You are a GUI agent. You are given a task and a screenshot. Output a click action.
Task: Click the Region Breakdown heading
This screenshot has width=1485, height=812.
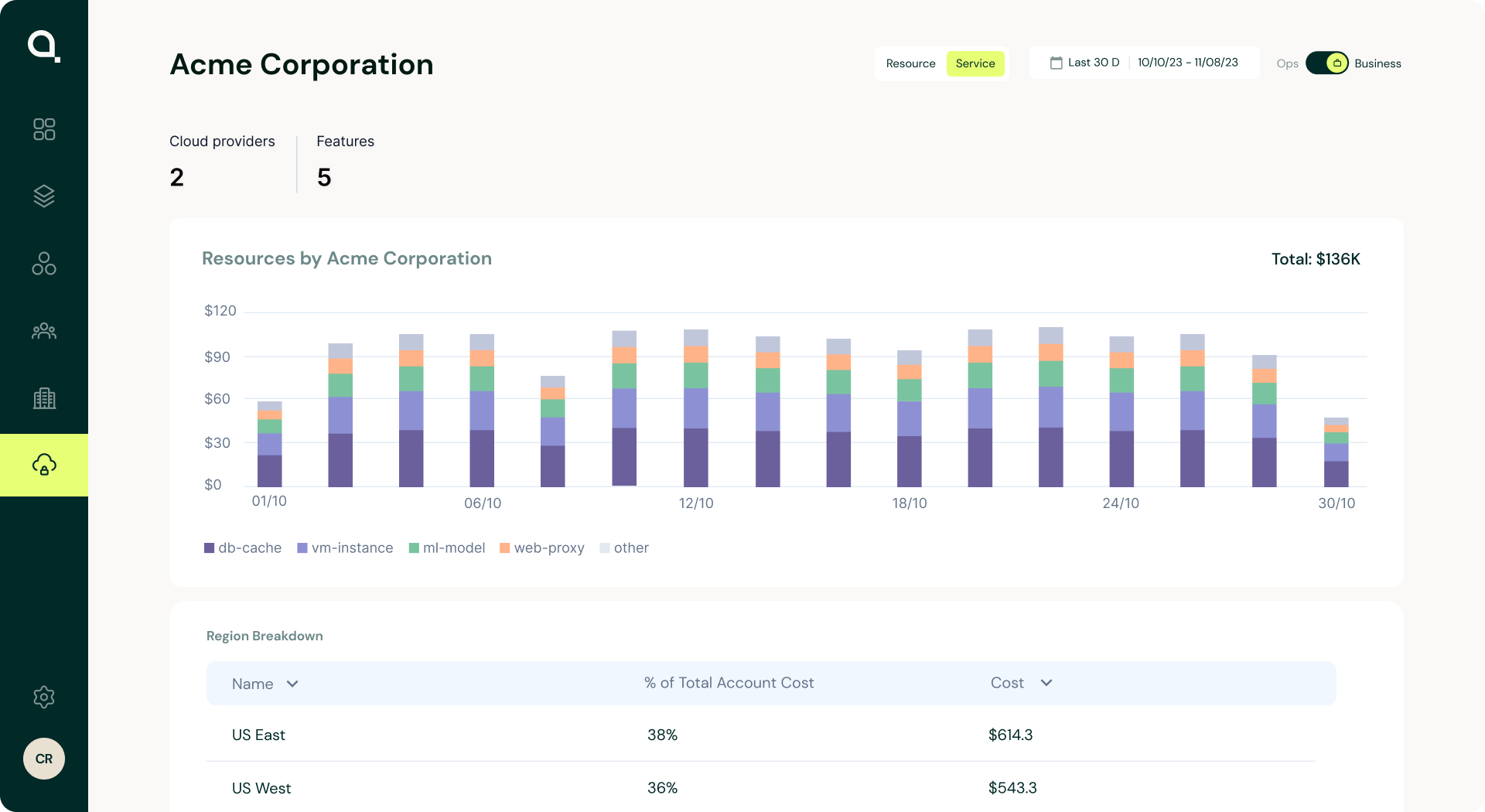[x=265, y=636]
